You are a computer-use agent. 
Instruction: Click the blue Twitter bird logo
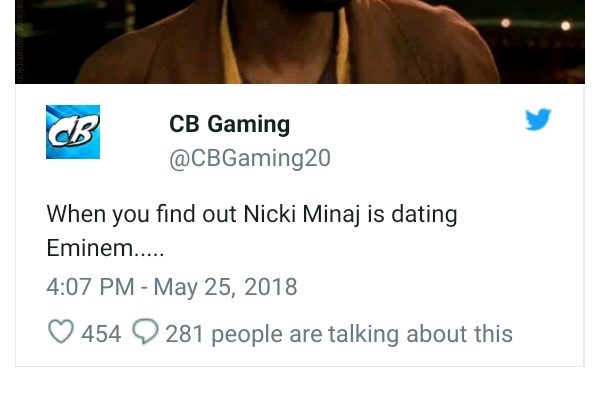tap(538, 119)
